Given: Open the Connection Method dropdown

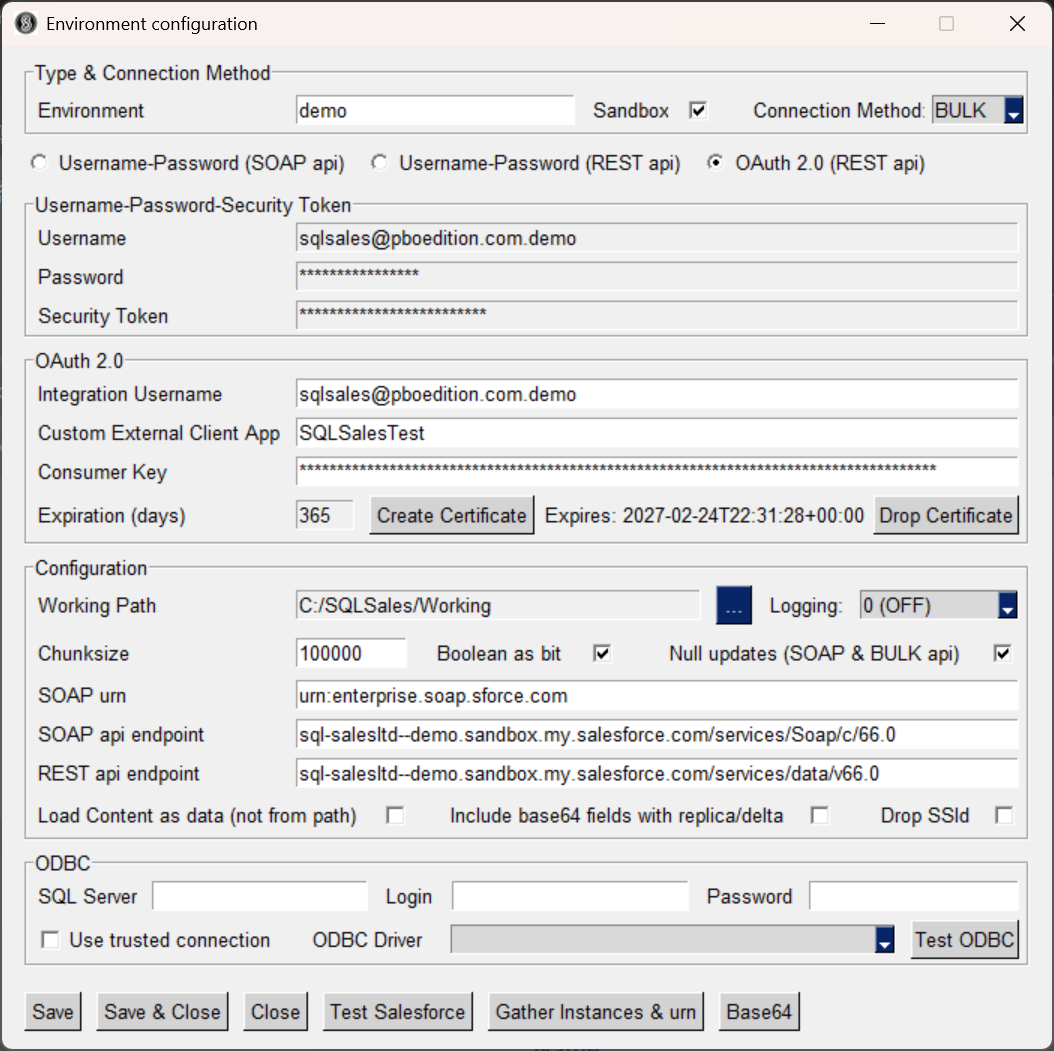Looking at the screenshot, I should click(1013, 111).
